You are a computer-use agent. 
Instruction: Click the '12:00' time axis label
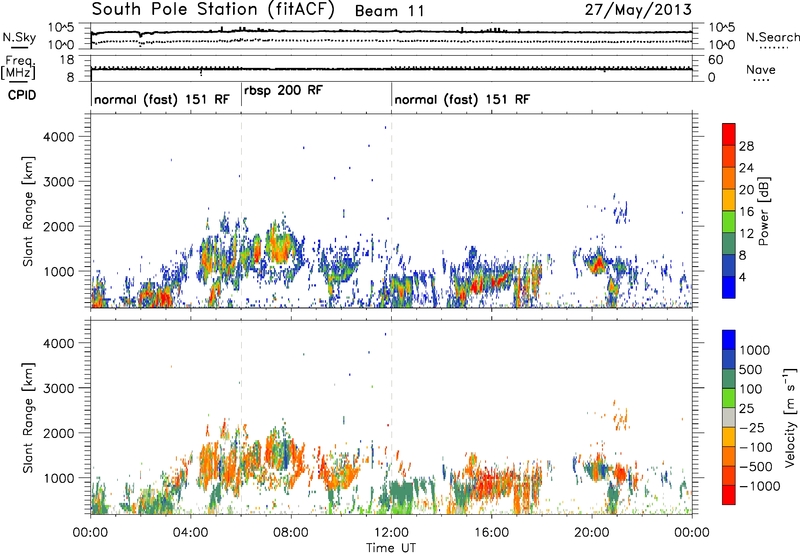pyautogui.click(x=391, y=533)
